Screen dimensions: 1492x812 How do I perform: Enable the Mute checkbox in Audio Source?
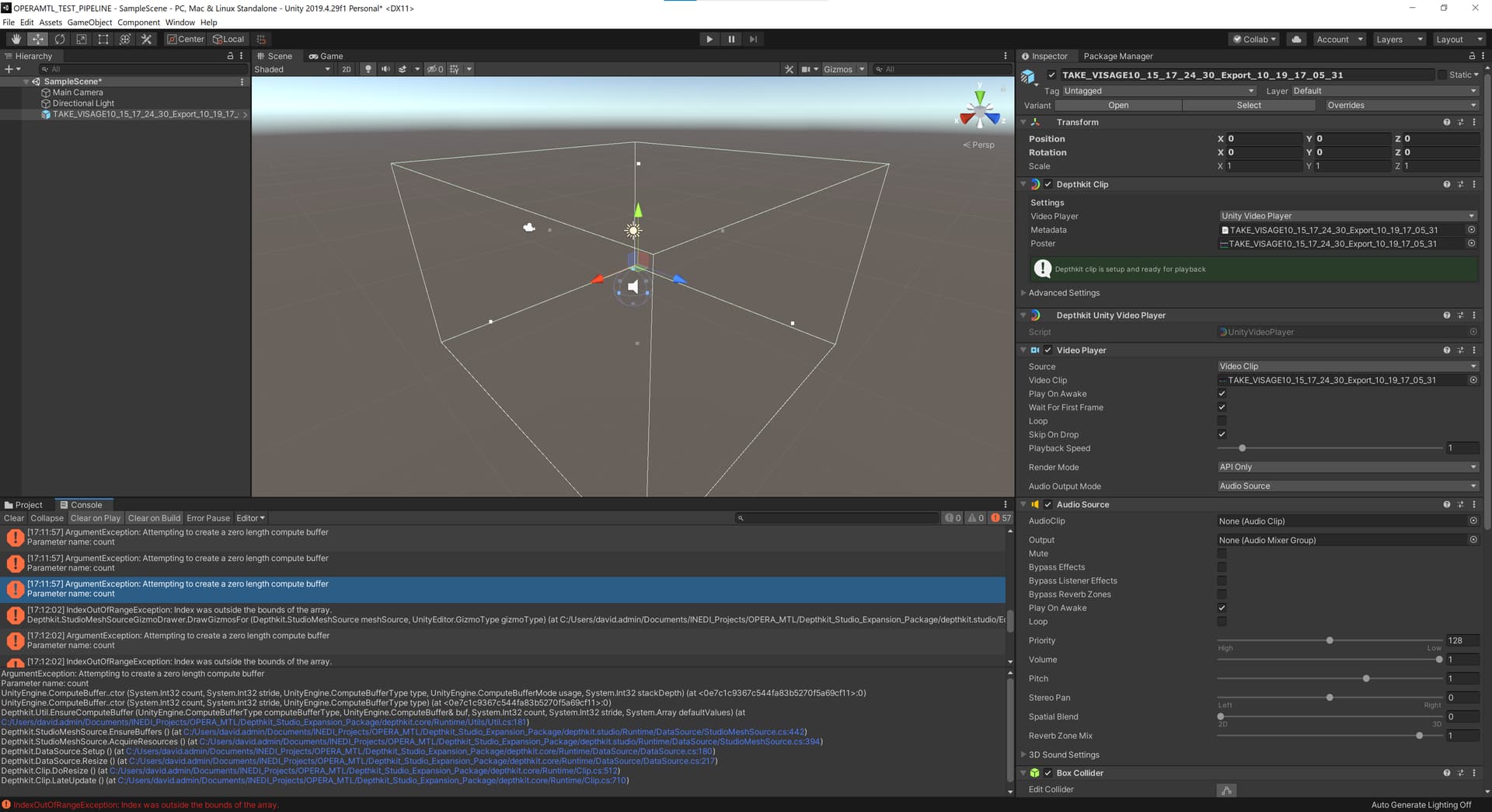(x=1222, y=554)
